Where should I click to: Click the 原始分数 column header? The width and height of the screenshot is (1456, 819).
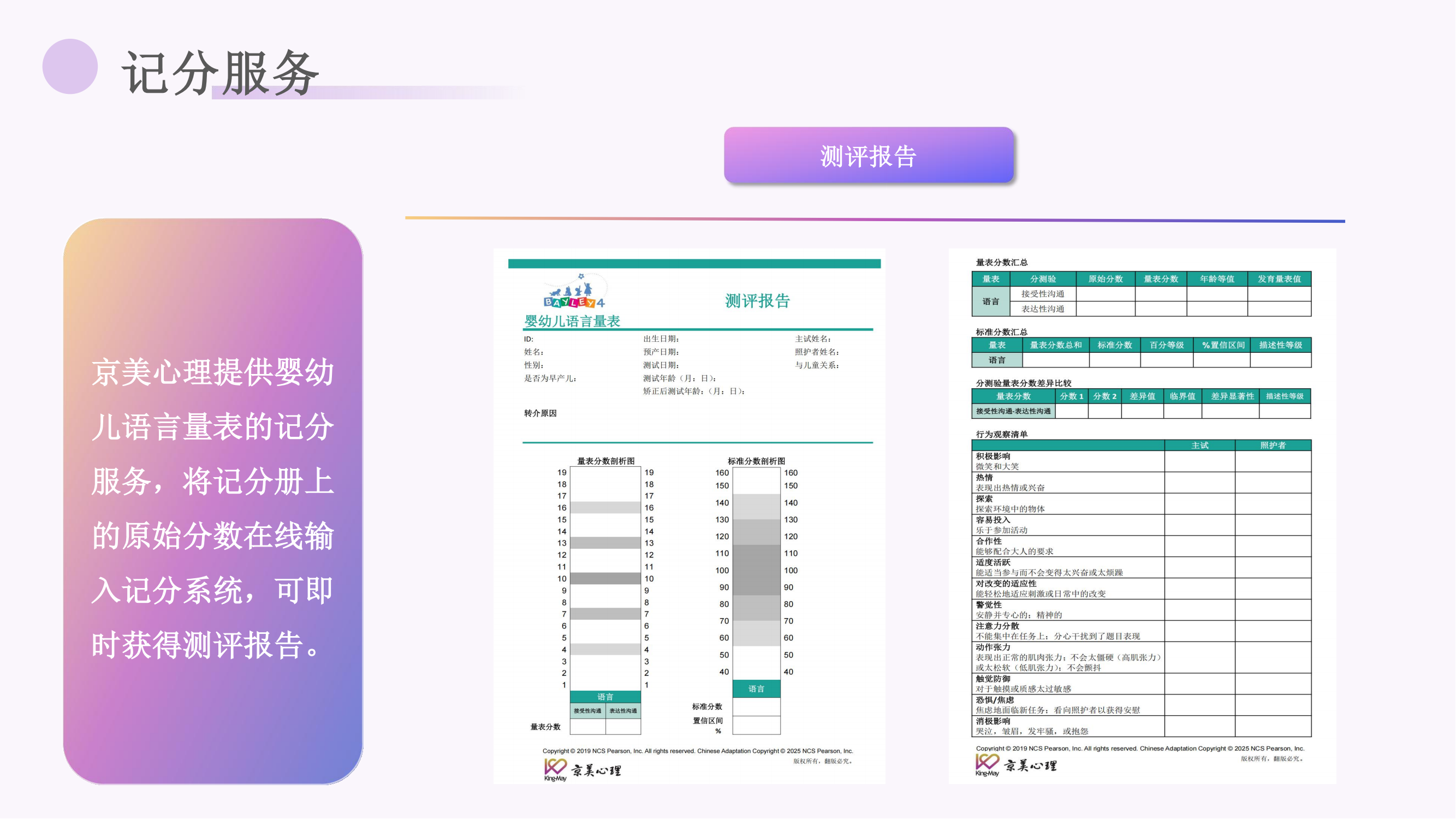(x=1105, y=278)
